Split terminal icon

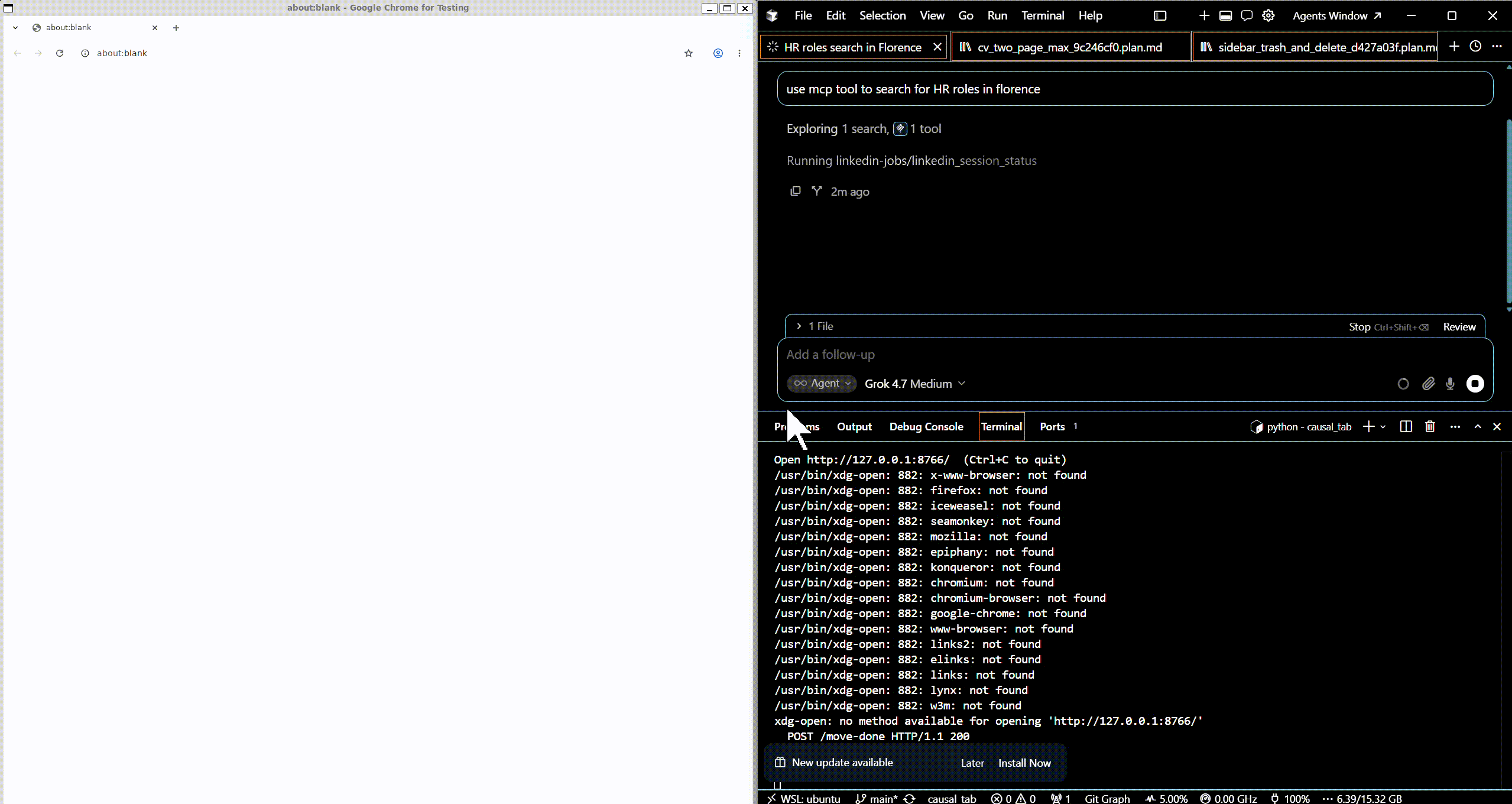(1406, 426)
